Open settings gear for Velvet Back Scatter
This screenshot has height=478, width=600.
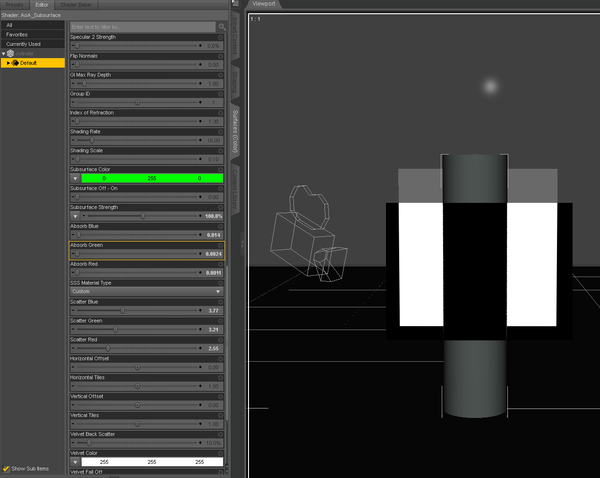click(220, 434)
